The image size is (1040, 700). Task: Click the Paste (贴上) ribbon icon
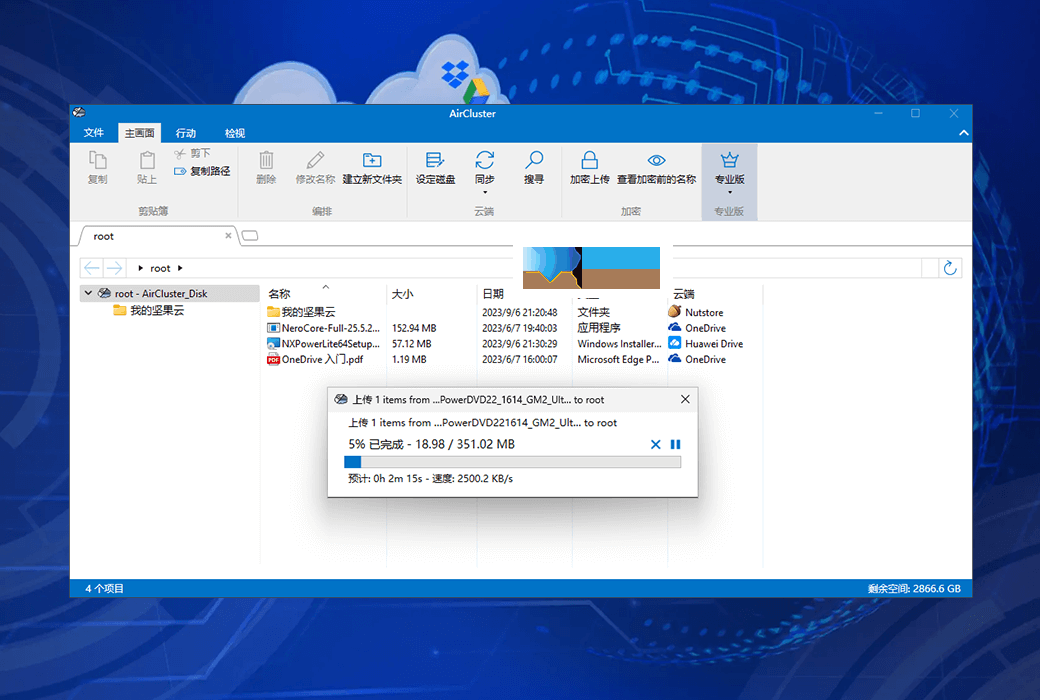point(147,161)
